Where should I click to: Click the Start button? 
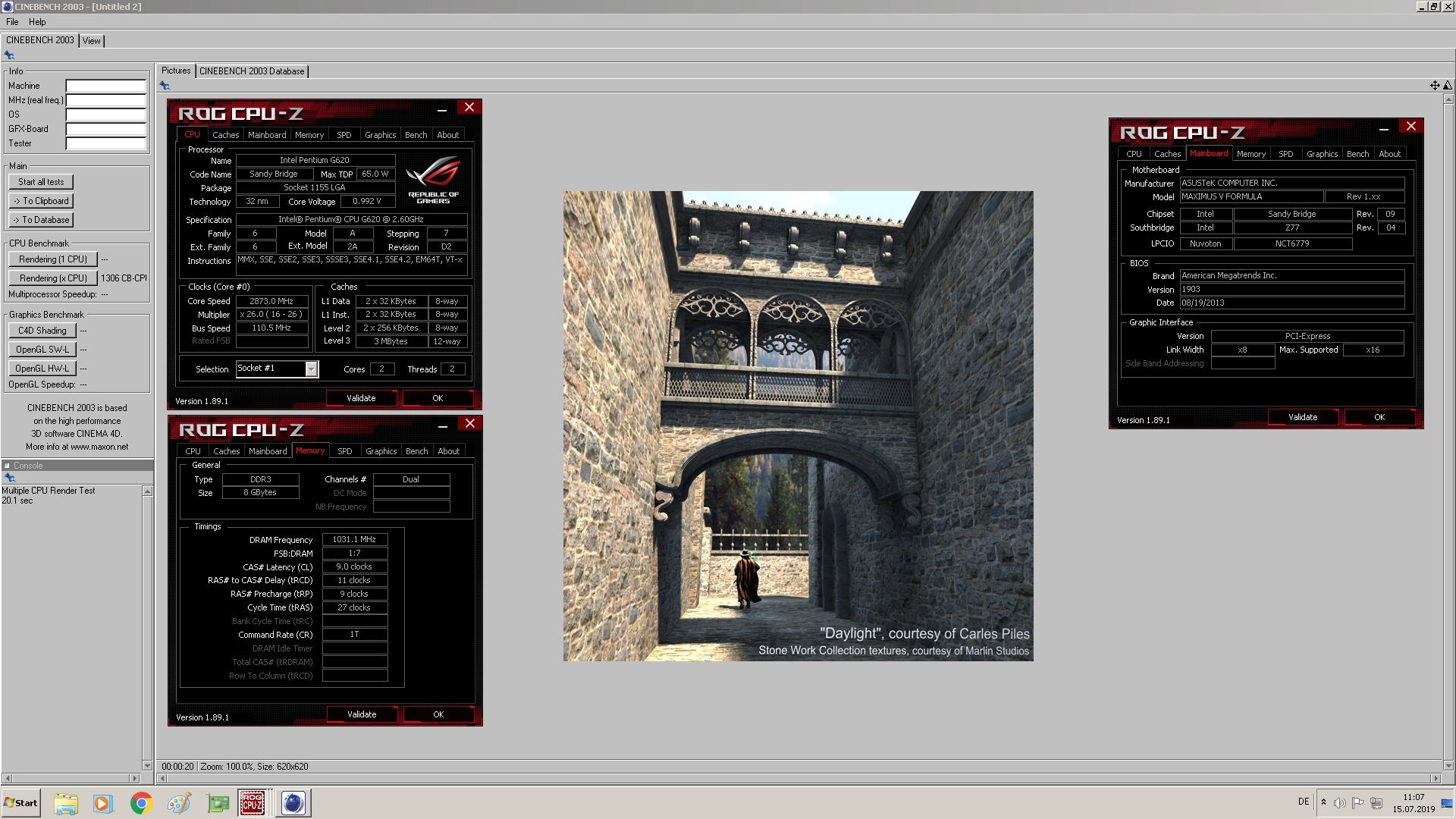(x=21, y=803)
